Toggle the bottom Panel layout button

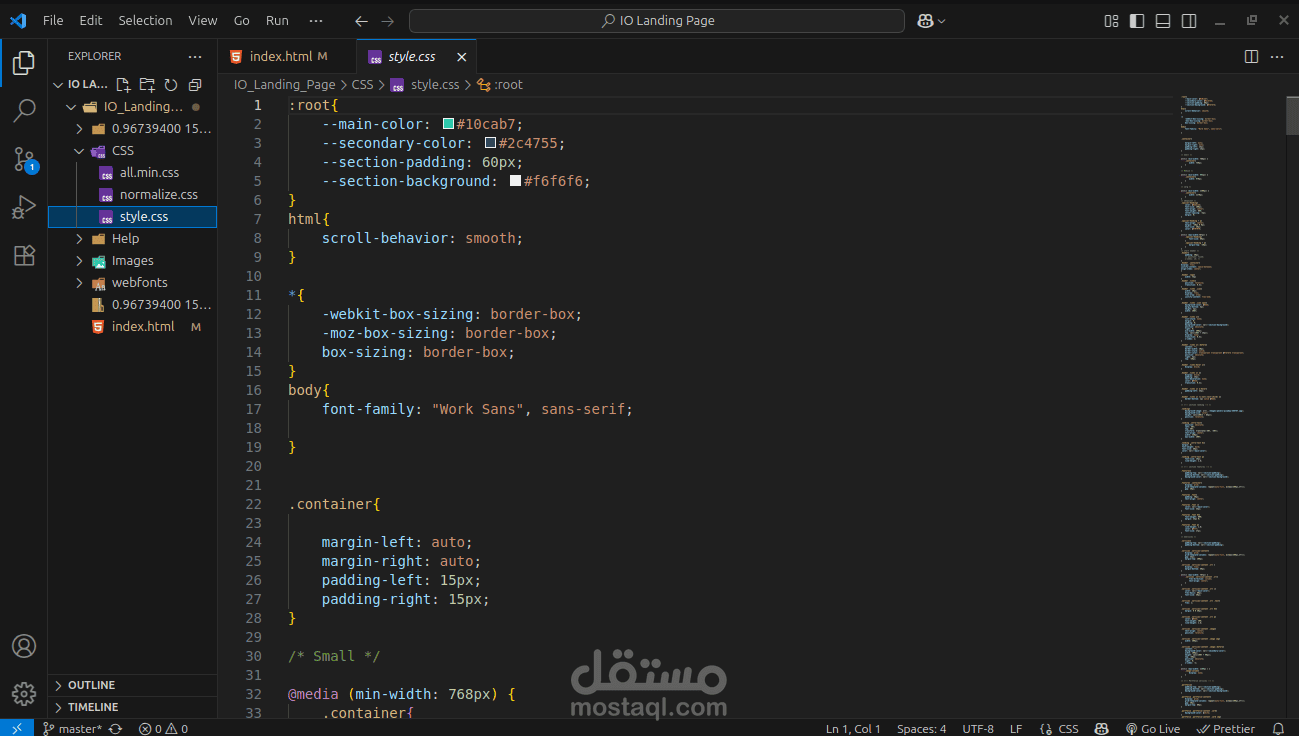click(x=1163, y=20)
